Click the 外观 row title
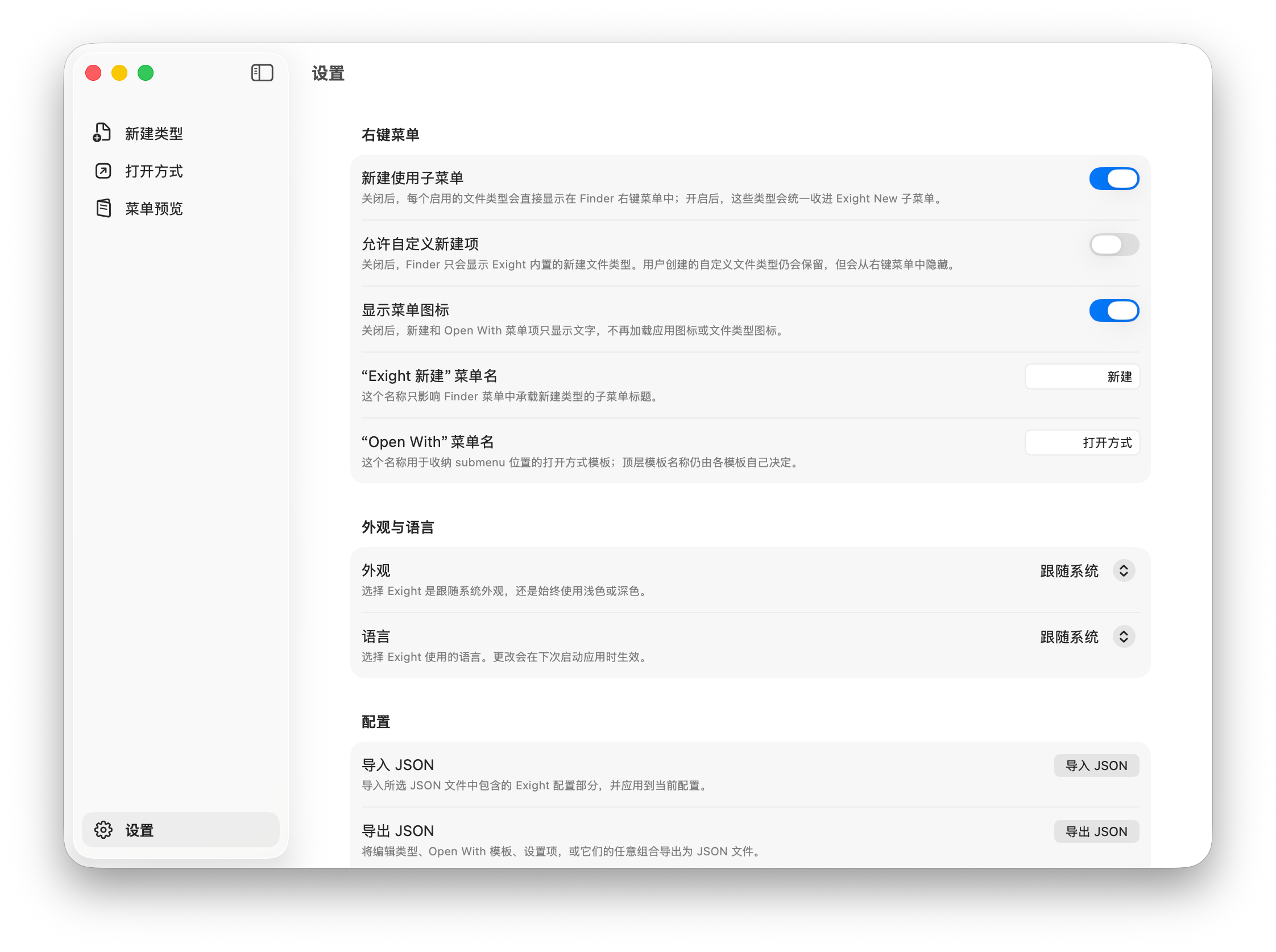Screen dimensions: 1276x952 376,570
